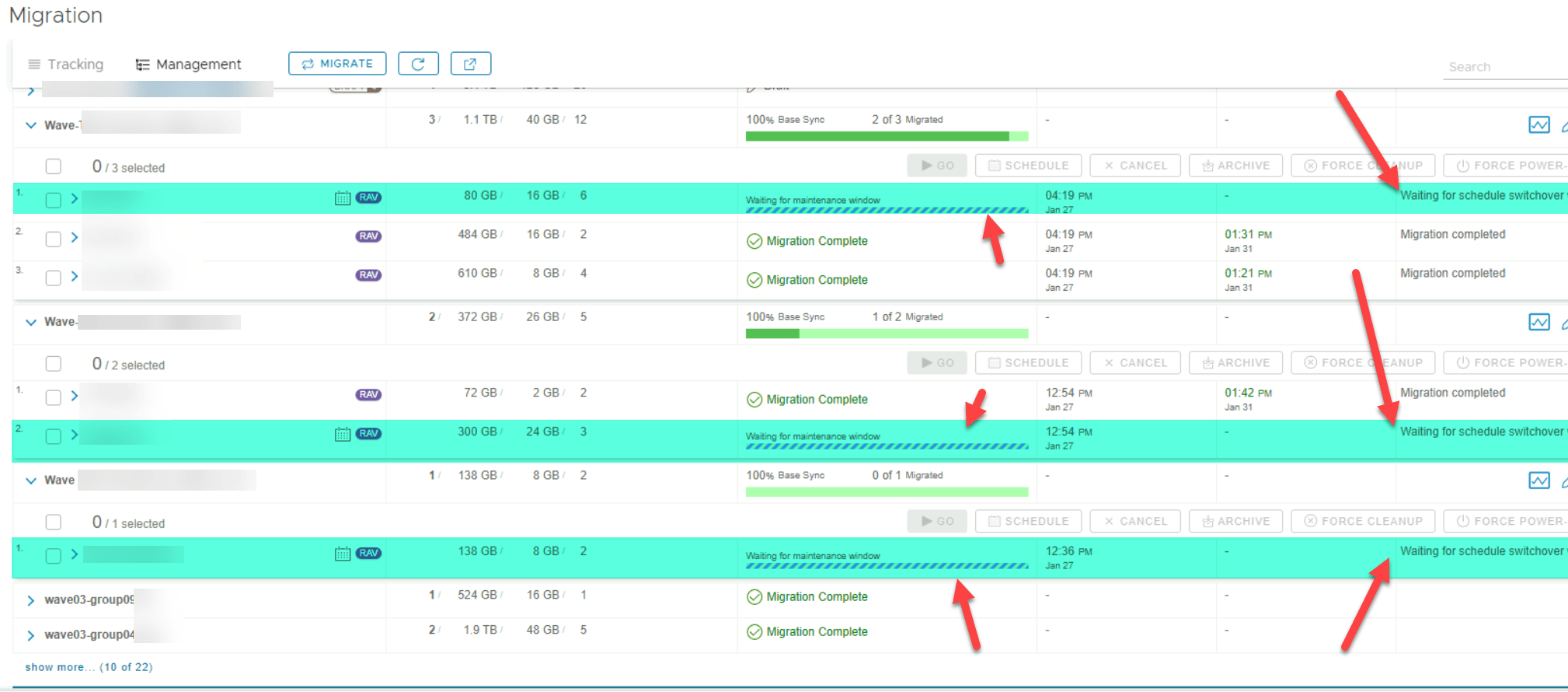
Task: Click the calendar icon in the 80 GB row
Action: [x=342, y=198]
